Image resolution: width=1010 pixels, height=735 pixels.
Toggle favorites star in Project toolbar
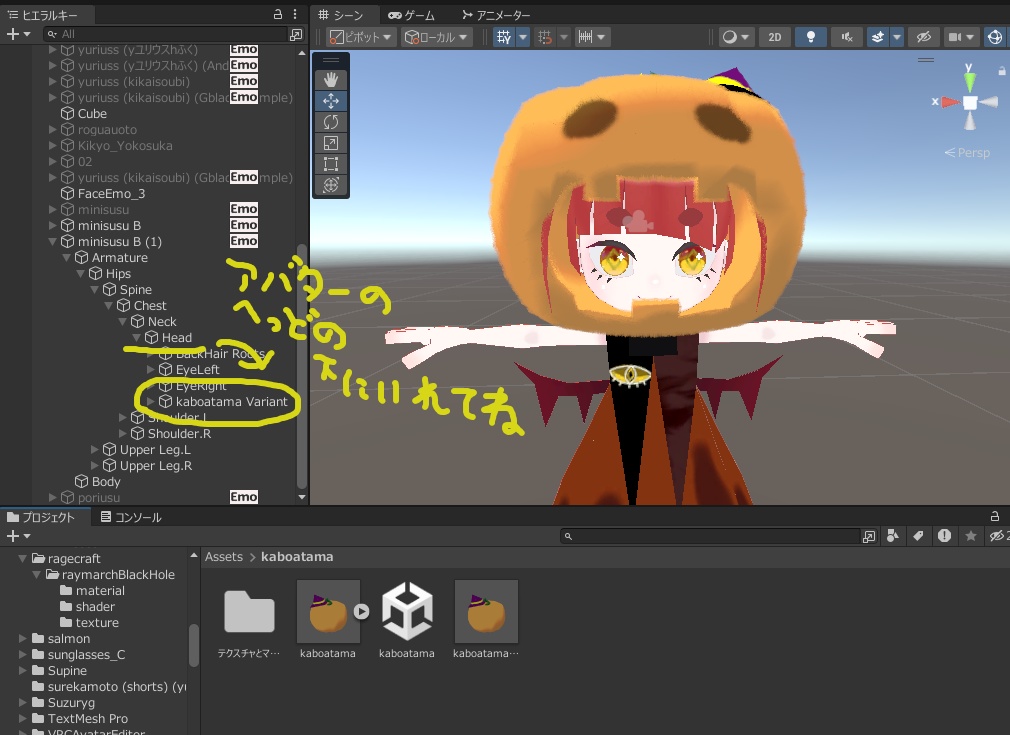(971, 536)
